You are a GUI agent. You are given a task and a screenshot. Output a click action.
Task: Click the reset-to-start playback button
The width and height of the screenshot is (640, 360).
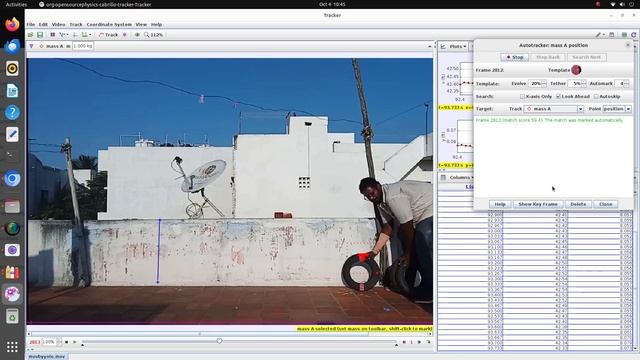(67, 342)
